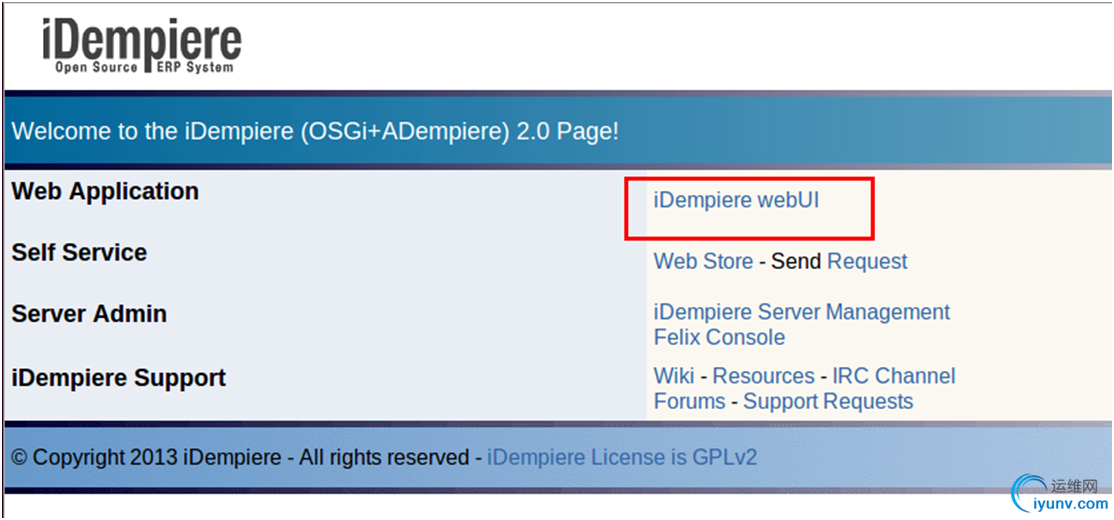1114x520 pixels.
Task: Click the Web Application heading
Action: (105, 191)
